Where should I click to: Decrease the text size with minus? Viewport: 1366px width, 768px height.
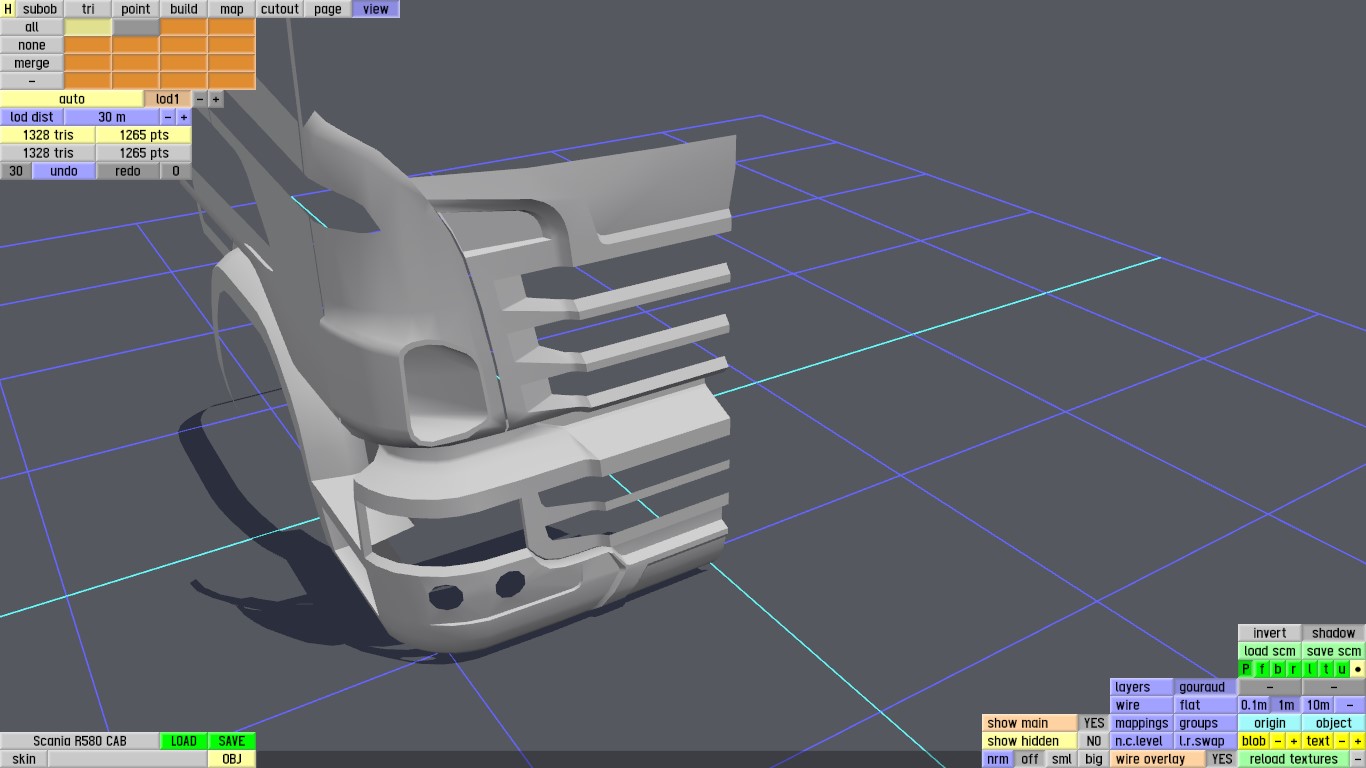[1342, 741]
